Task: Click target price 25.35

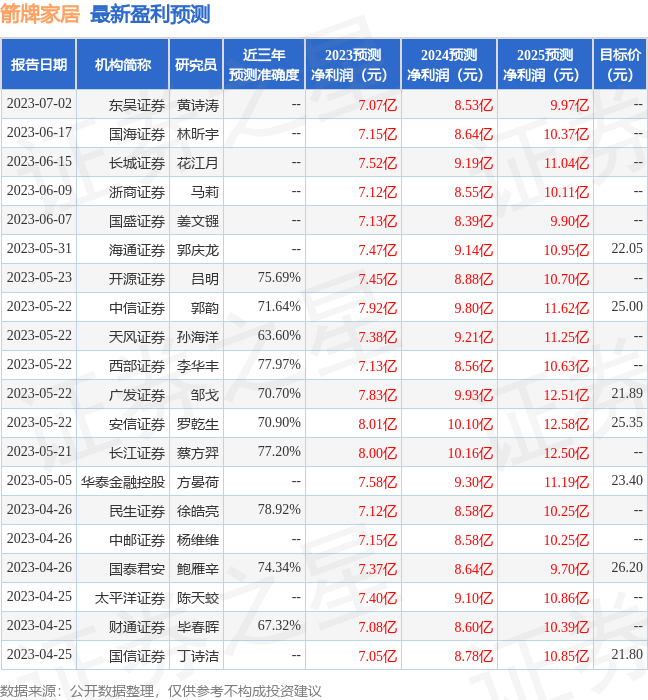Action: [x=627, y=423]
